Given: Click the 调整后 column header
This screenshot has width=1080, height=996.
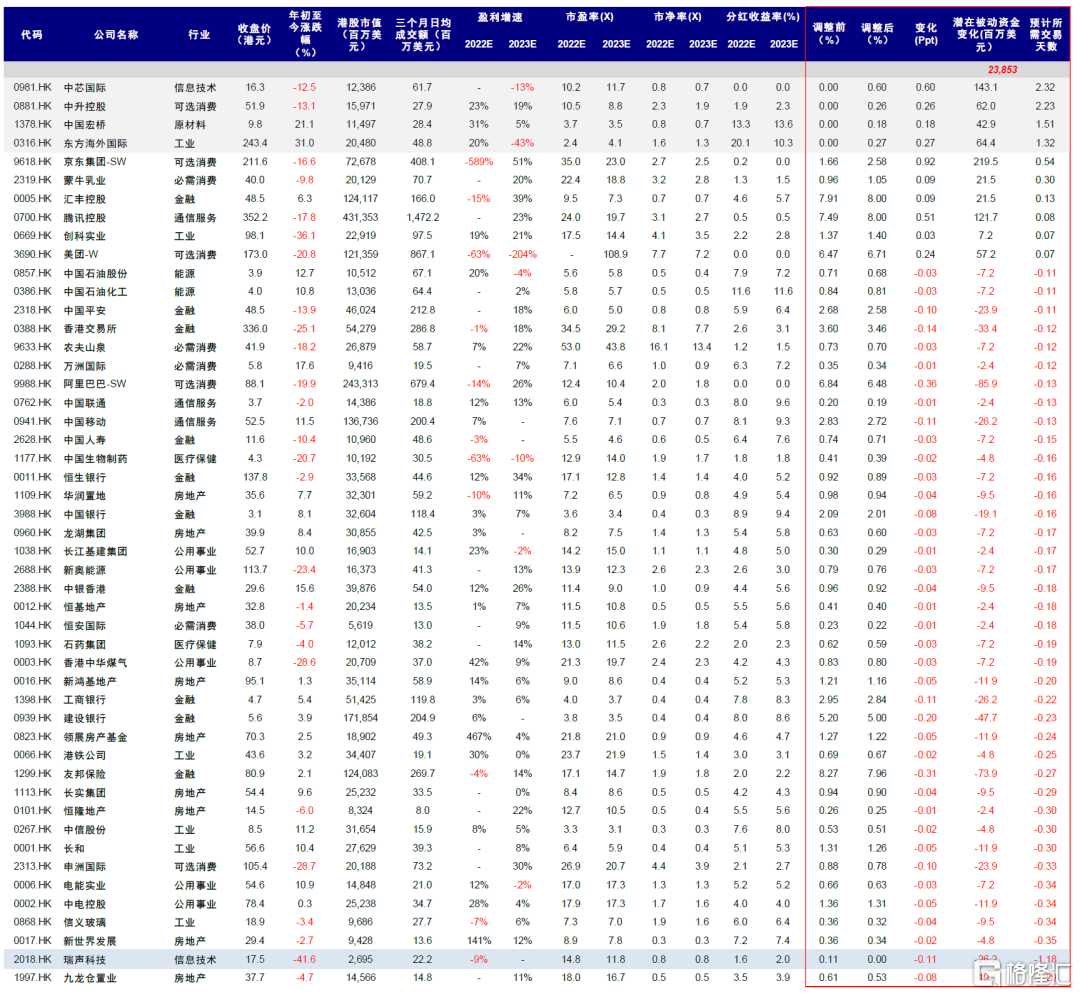Looking at the screenshot, I should click(x=877, y=33).
